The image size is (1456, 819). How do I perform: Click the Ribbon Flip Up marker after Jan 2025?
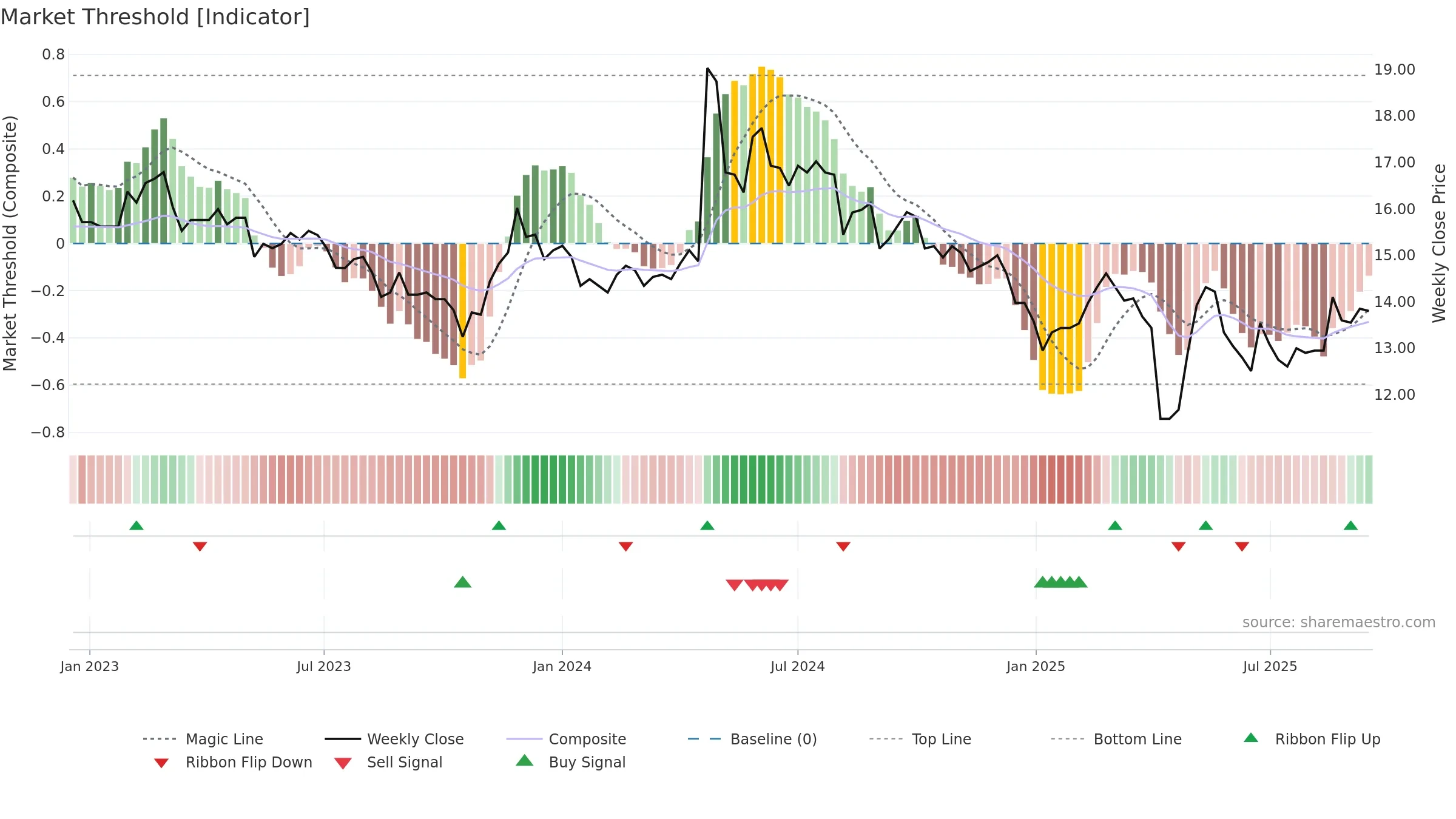[x=1115, y=525]
